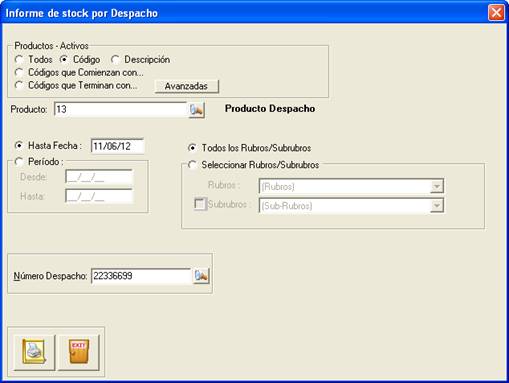Expand the Sub-Rubros dropdown list

[436, 206]
